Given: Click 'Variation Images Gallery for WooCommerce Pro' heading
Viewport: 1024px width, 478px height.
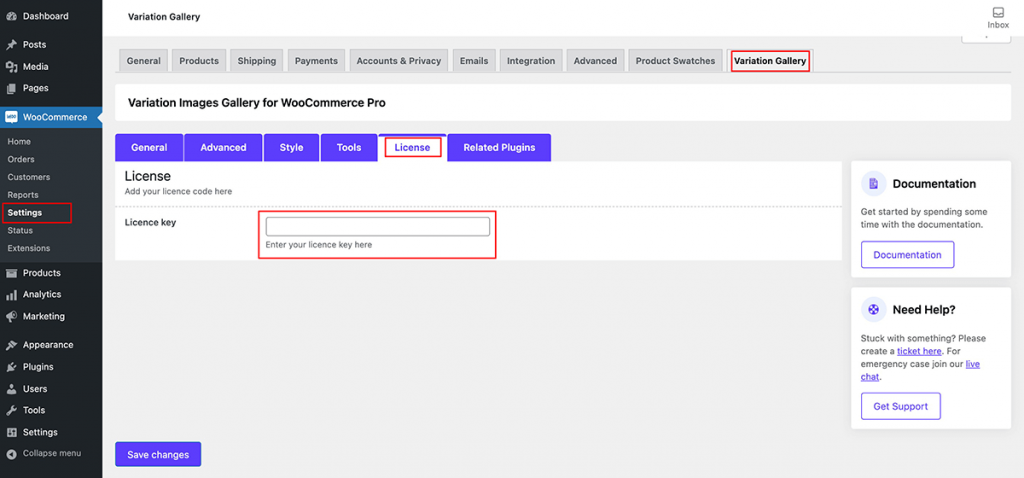Looking at the screenshot, I should tap(257, 103).
